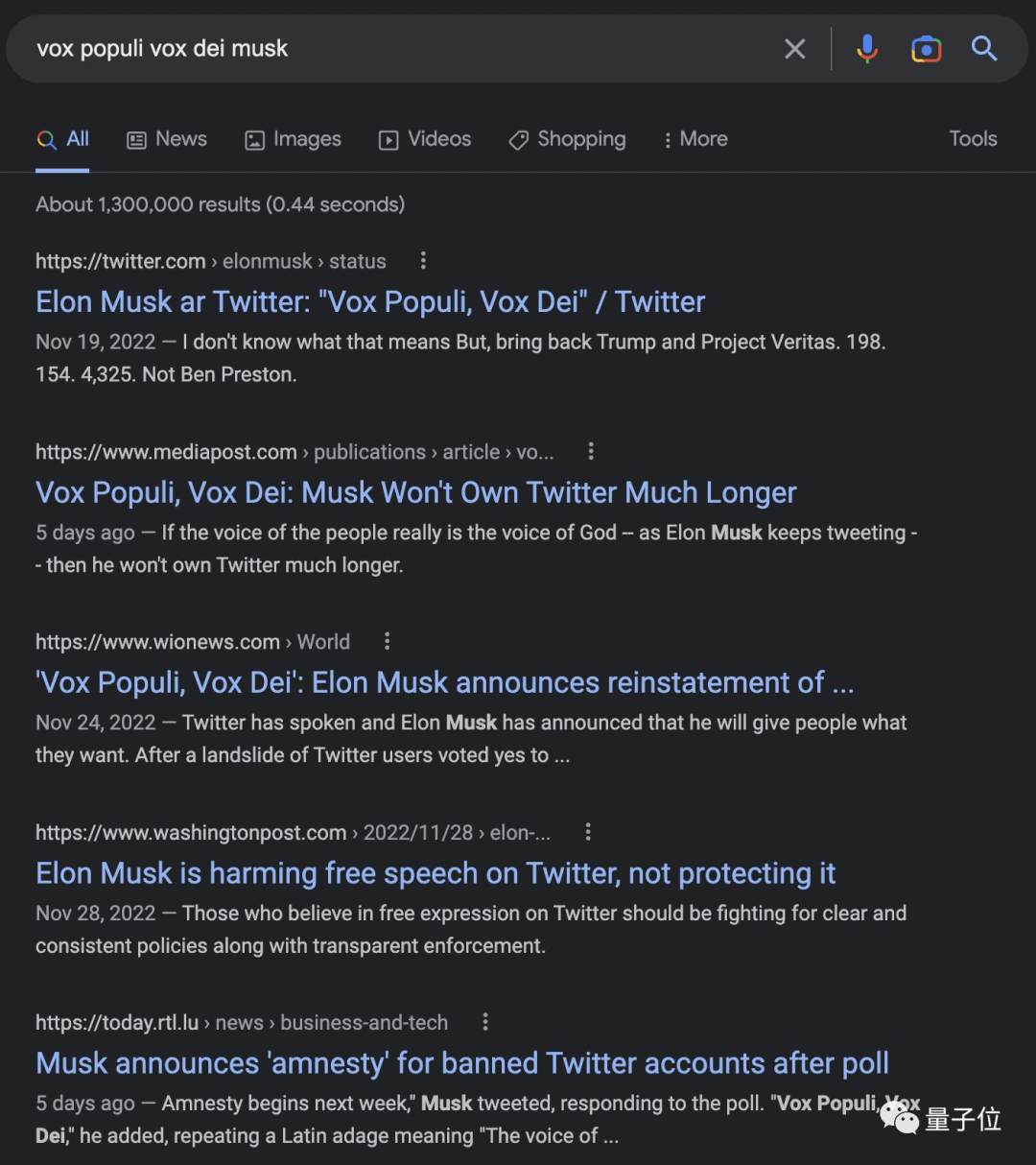Viewport: 1036px width, 1165px height.
Task: Open Google Lens camera search
Action: [926, 49]
